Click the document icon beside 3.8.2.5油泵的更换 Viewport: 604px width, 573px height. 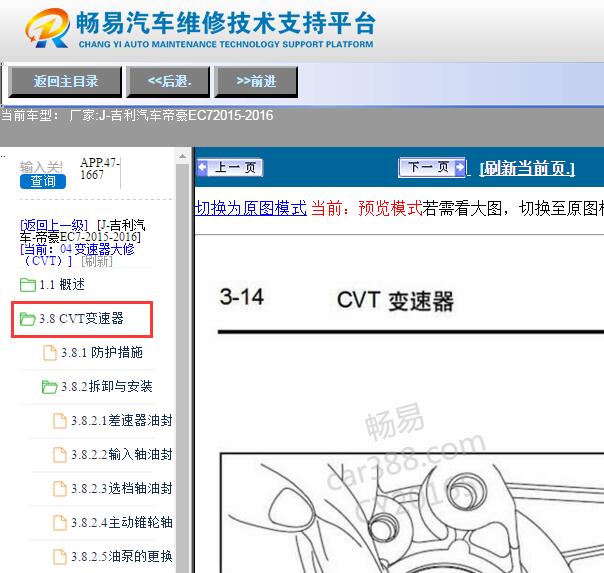click(60, 556)
